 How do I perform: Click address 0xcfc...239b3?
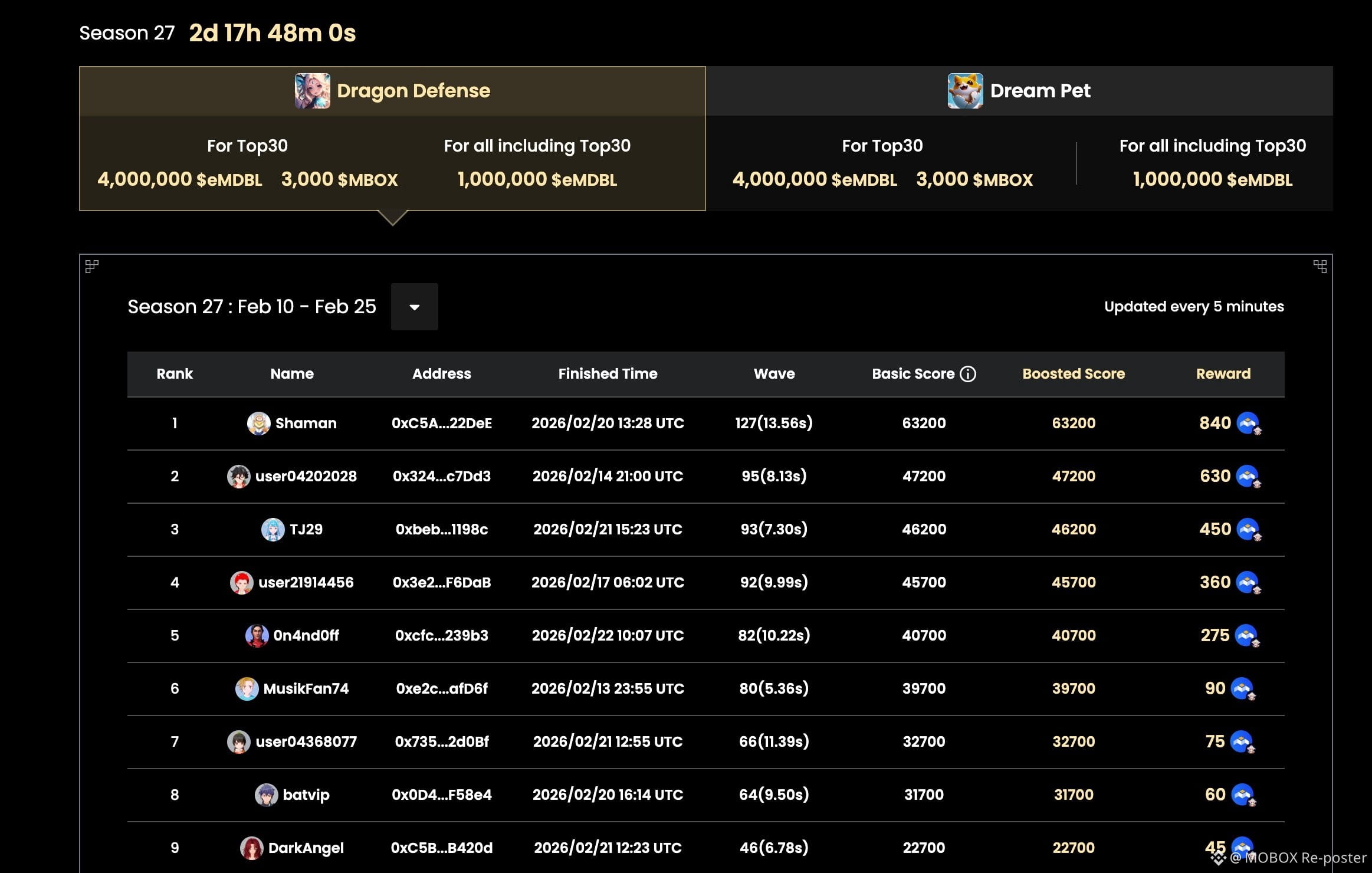(x=442, y=635)
